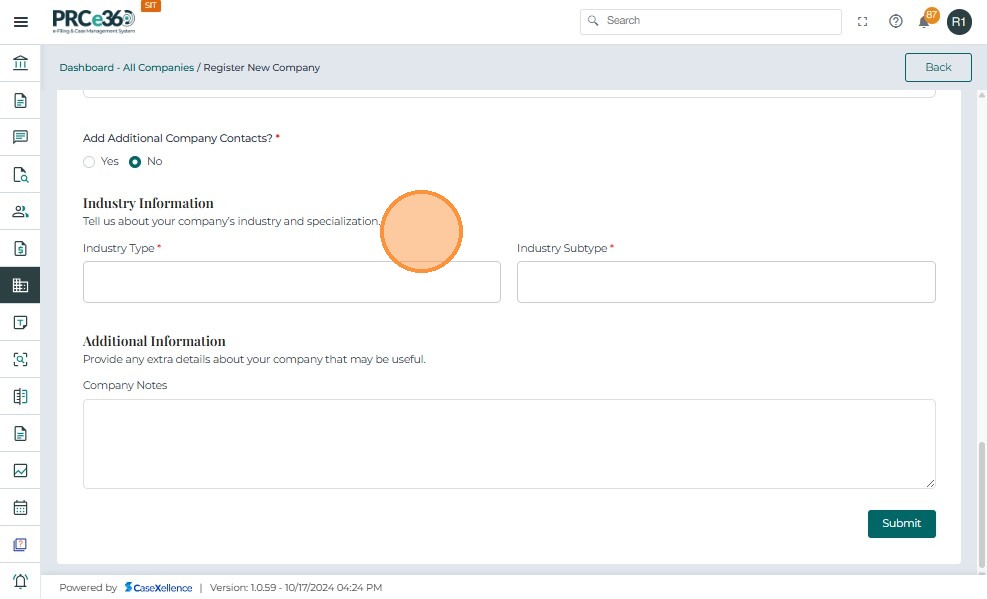
Task: Click the document search sidebar icon
Action: [x=20, y=174]
